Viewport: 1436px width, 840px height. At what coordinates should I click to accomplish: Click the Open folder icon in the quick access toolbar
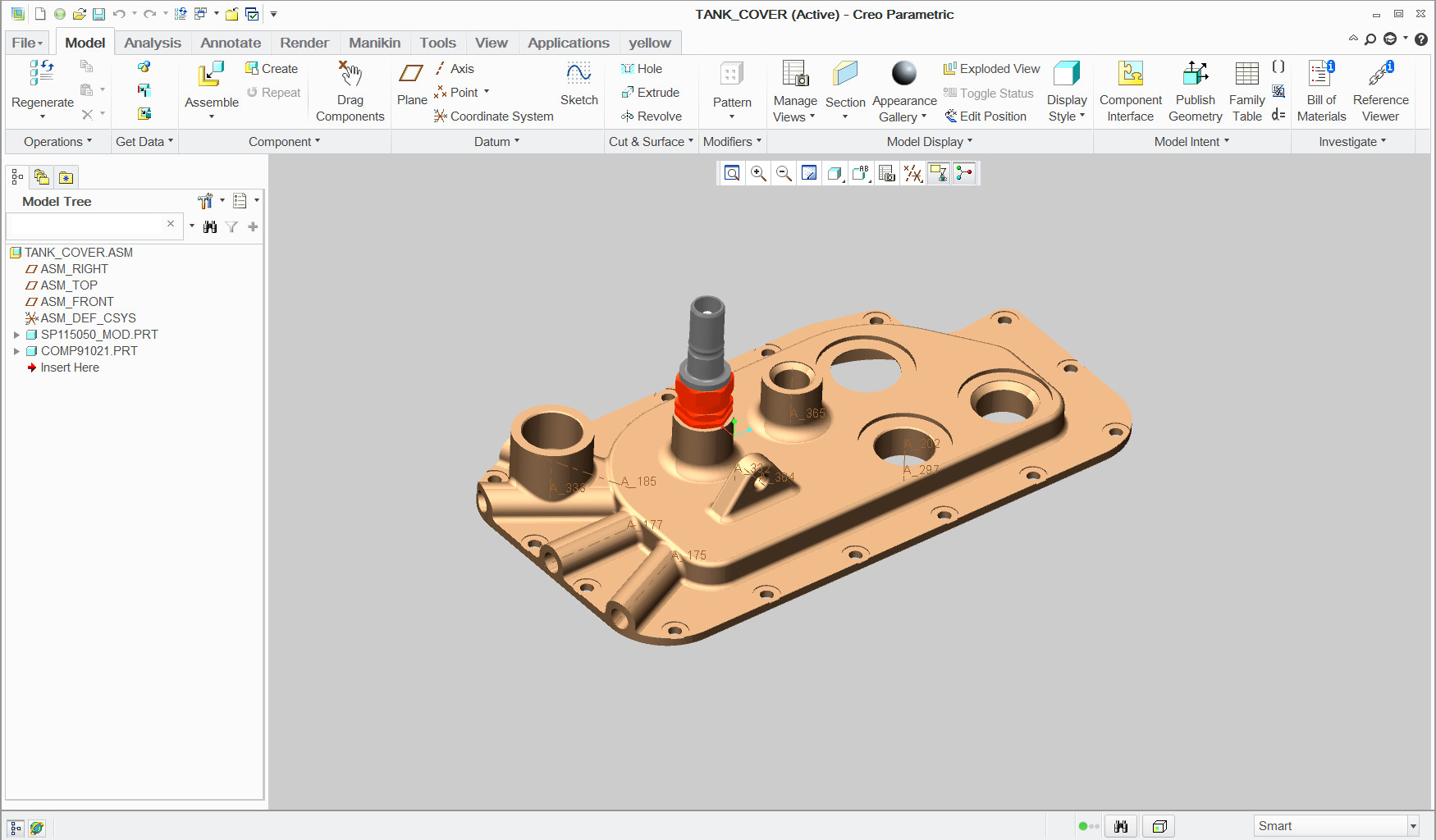click(79, 14)
